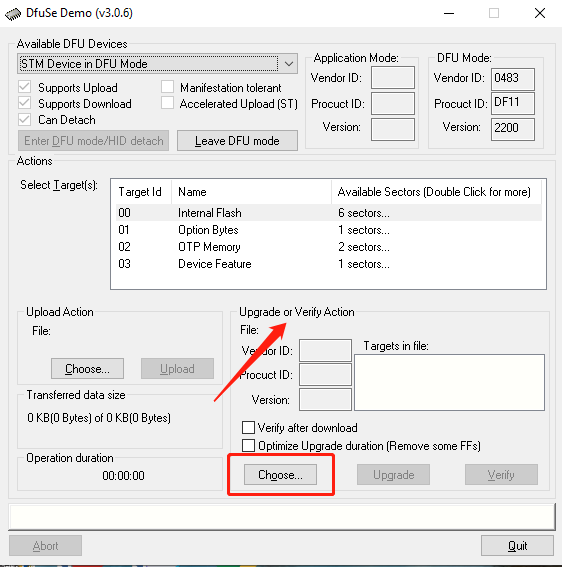The image size is (562, 567).
Task: Click Vendor ID field in Upgrade section
Action: pyautogui.click(x=325, y=350)
